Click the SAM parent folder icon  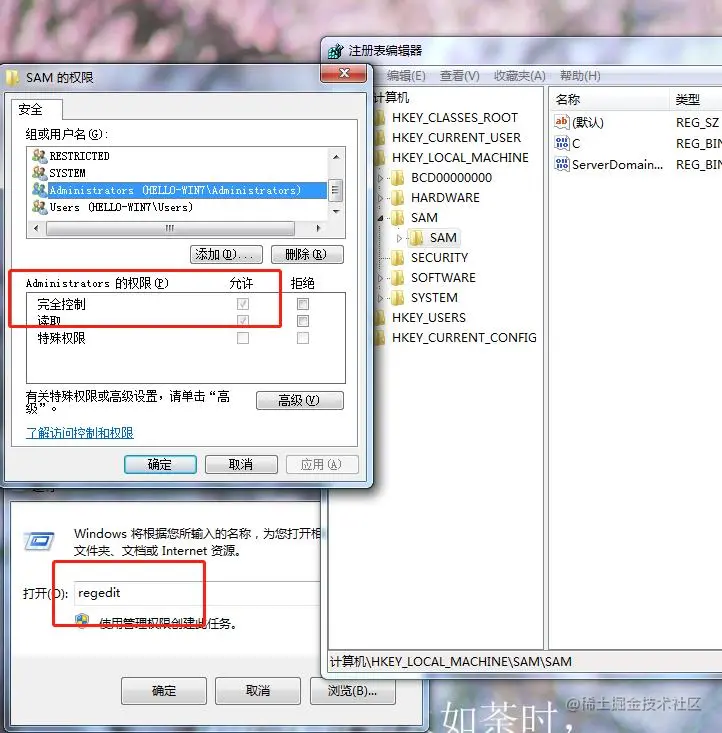[398, 218]
